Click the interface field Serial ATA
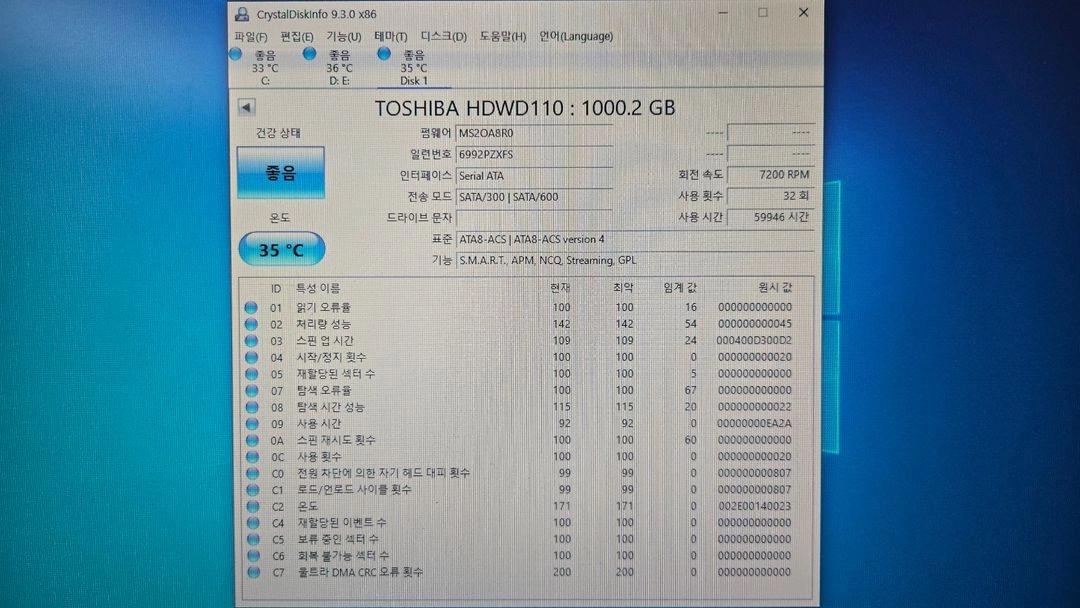Image resolution: width=1080 pixels, height=608 pixels. click(x=534, y=176)
